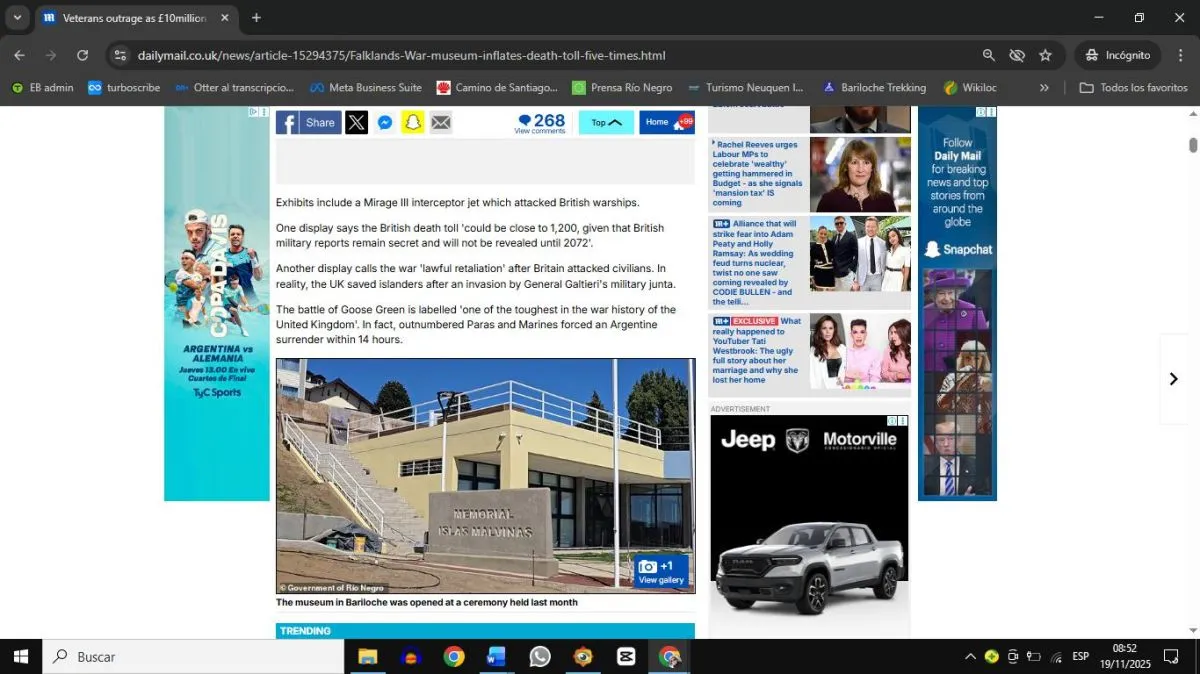Open Chrome three-dot menu
1200x674 pixels.
[x=1181, y=55]
